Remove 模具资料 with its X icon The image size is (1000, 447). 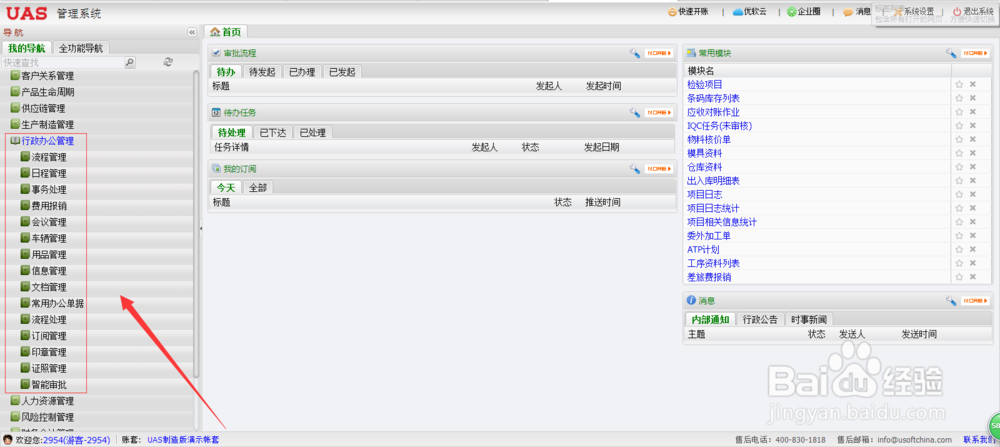[x=973, y=153]
